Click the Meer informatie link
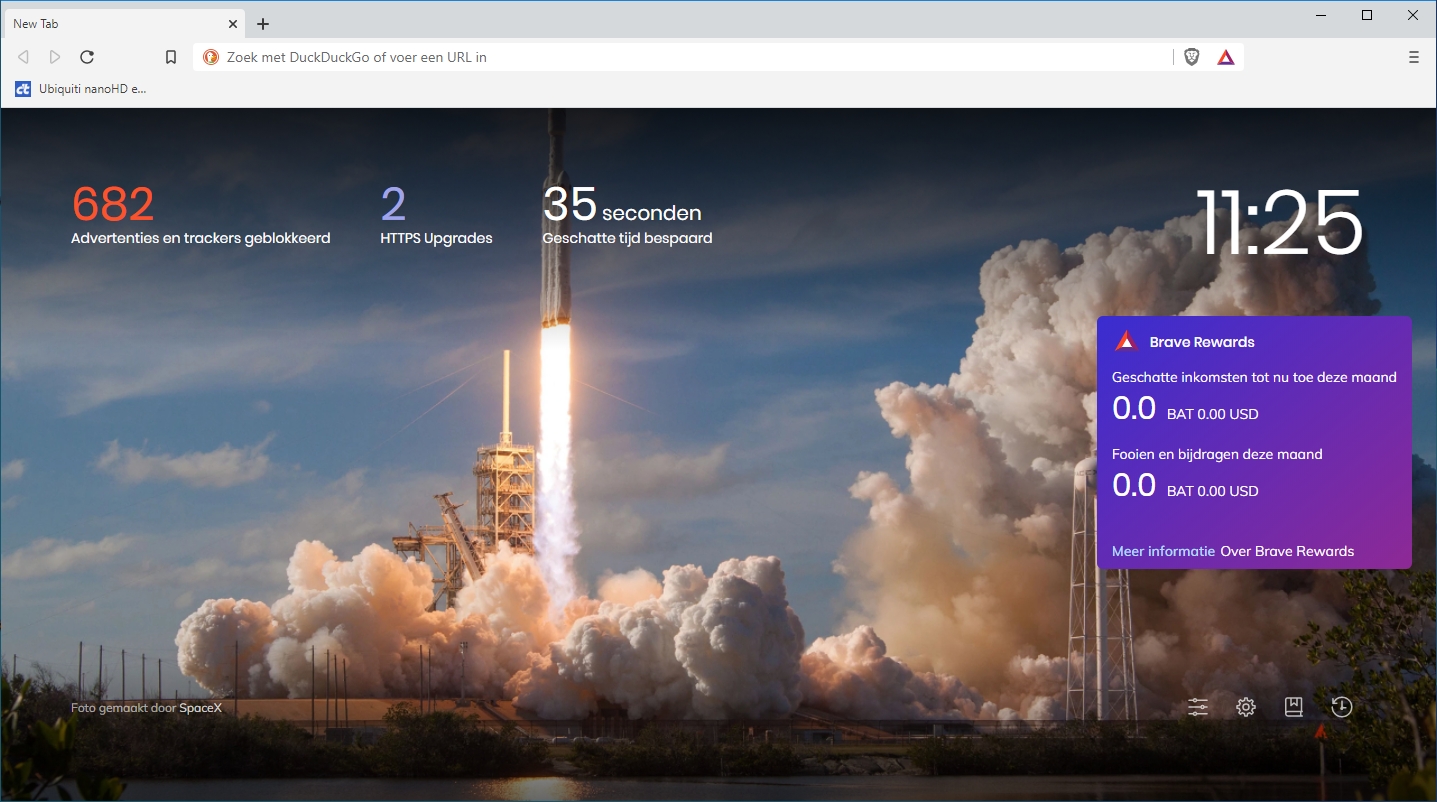 pos(1163,551)
